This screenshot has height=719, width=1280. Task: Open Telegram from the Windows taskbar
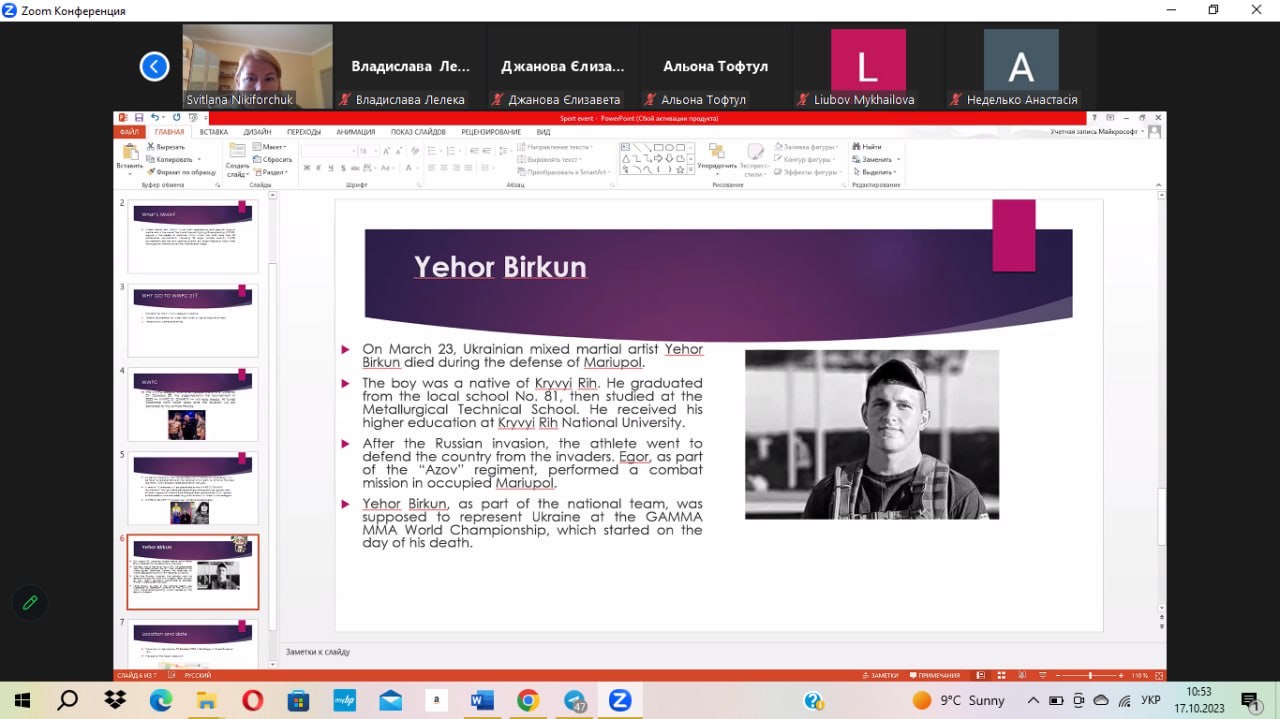[x=575, y=700]
